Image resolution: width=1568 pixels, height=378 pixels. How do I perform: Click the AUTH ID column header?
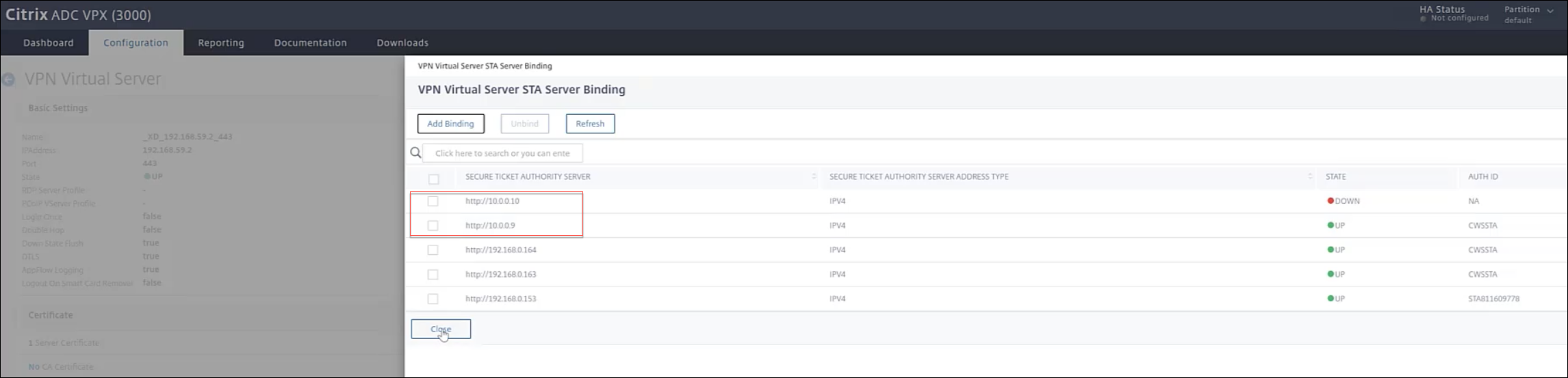click(x=1482, y=176)
